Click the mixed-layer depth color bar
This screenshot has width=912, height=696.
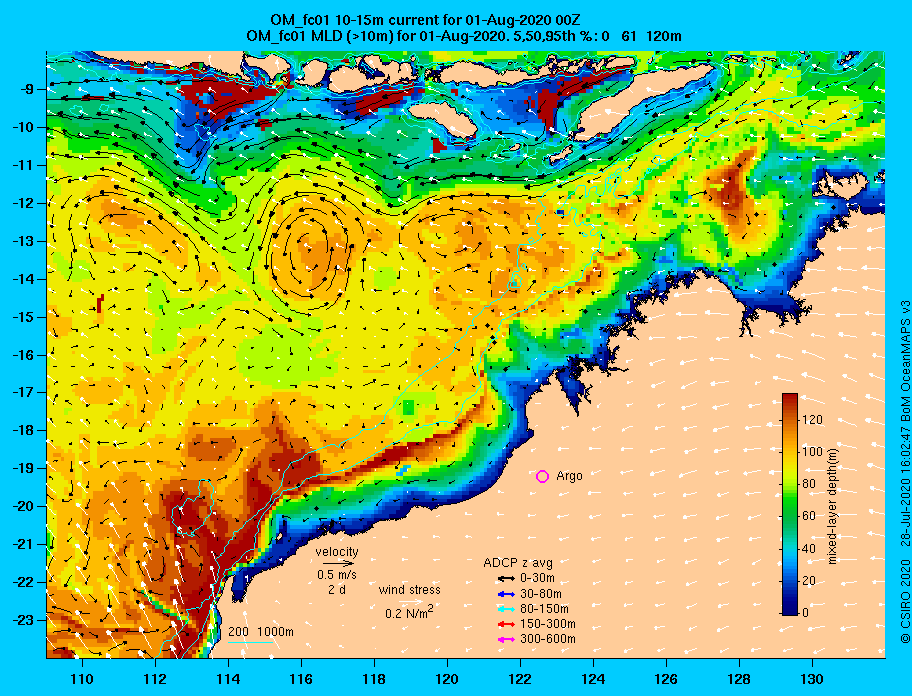click(790, 504)
